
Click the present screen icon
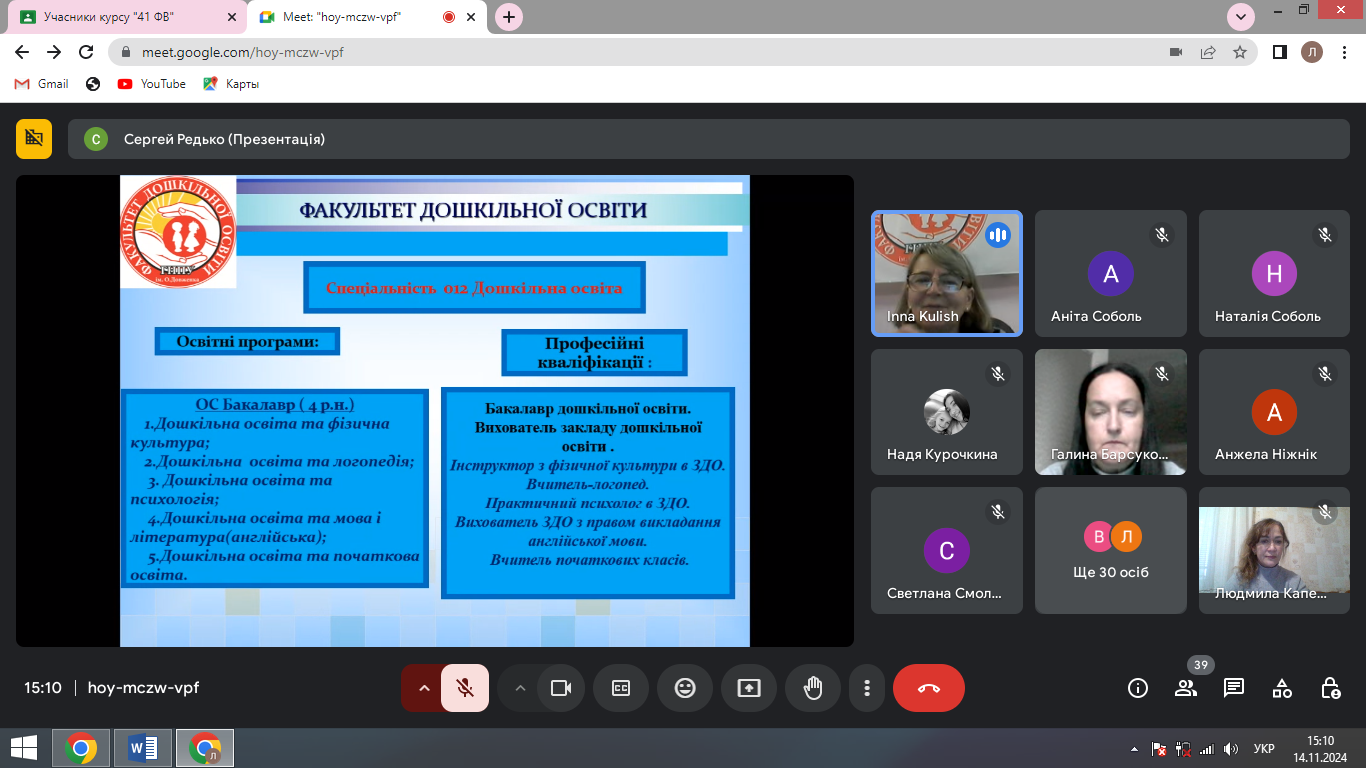749,688
